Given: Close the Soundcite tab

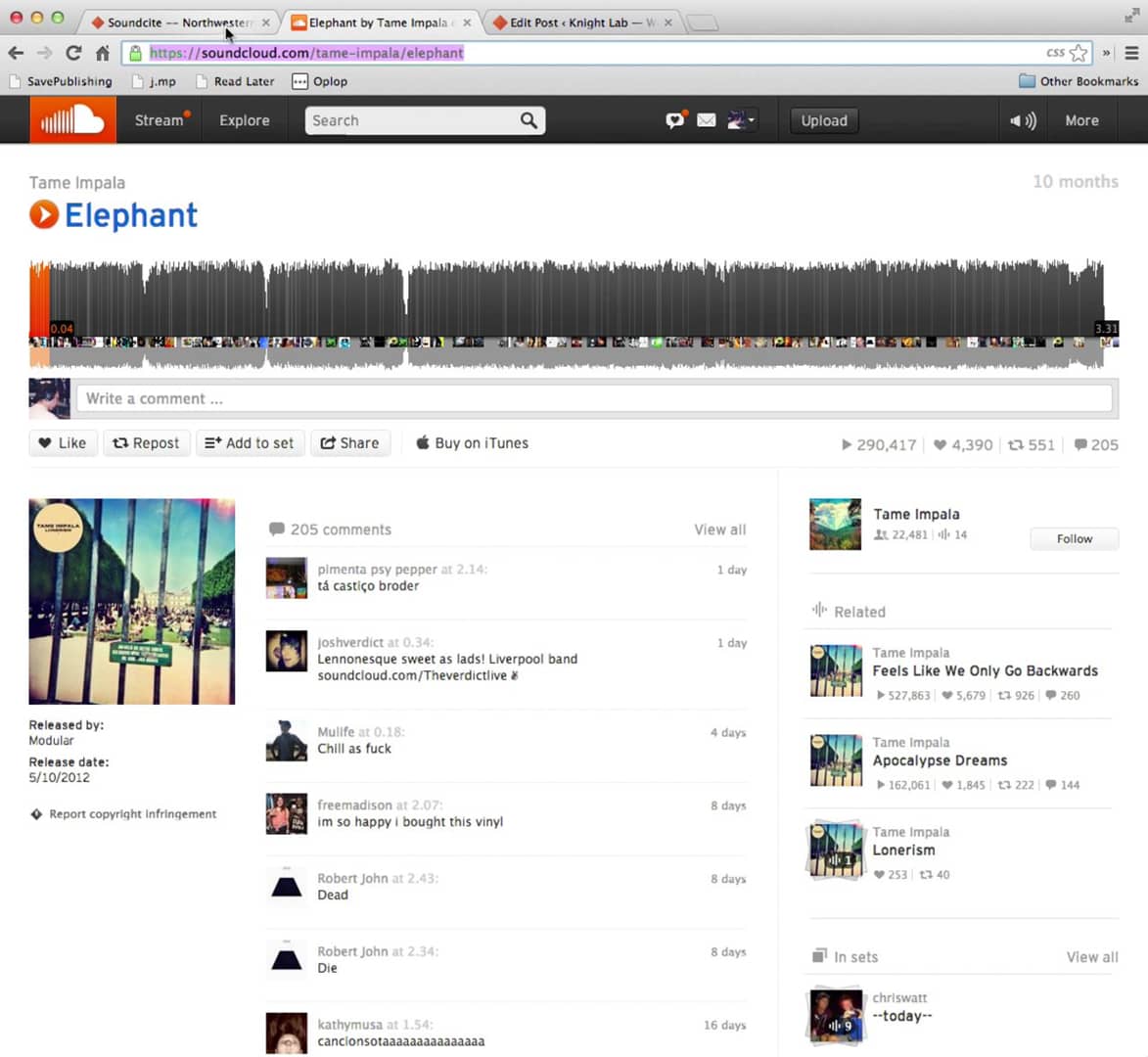Looking at the screenshot, I should tap(266, 23).
